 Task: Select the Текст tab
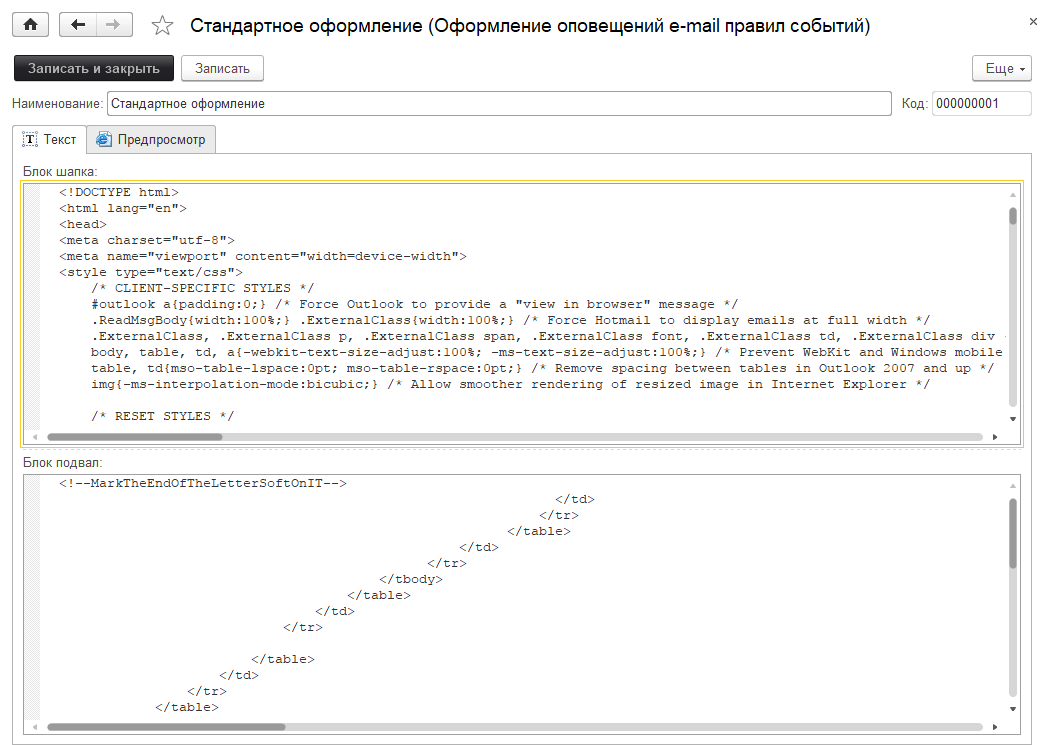51,139
